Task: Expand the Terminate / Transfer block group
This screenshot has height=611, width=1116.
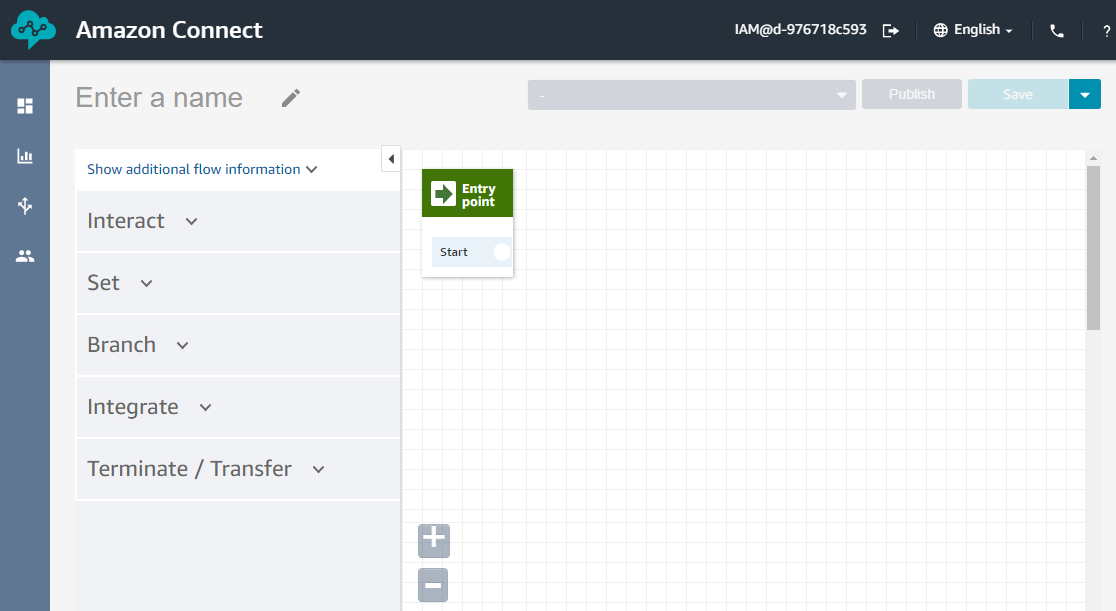Action: tap(238, 469)
